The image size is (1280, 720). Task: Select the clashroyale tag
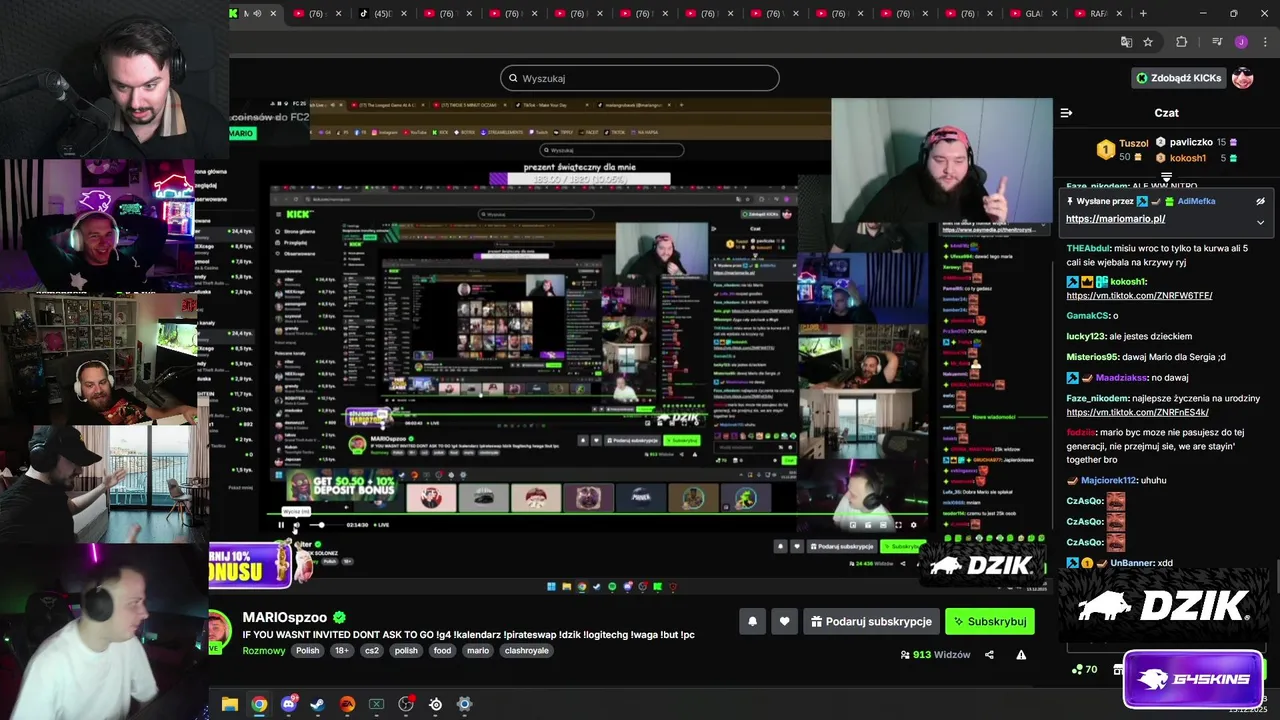point(527,650)
